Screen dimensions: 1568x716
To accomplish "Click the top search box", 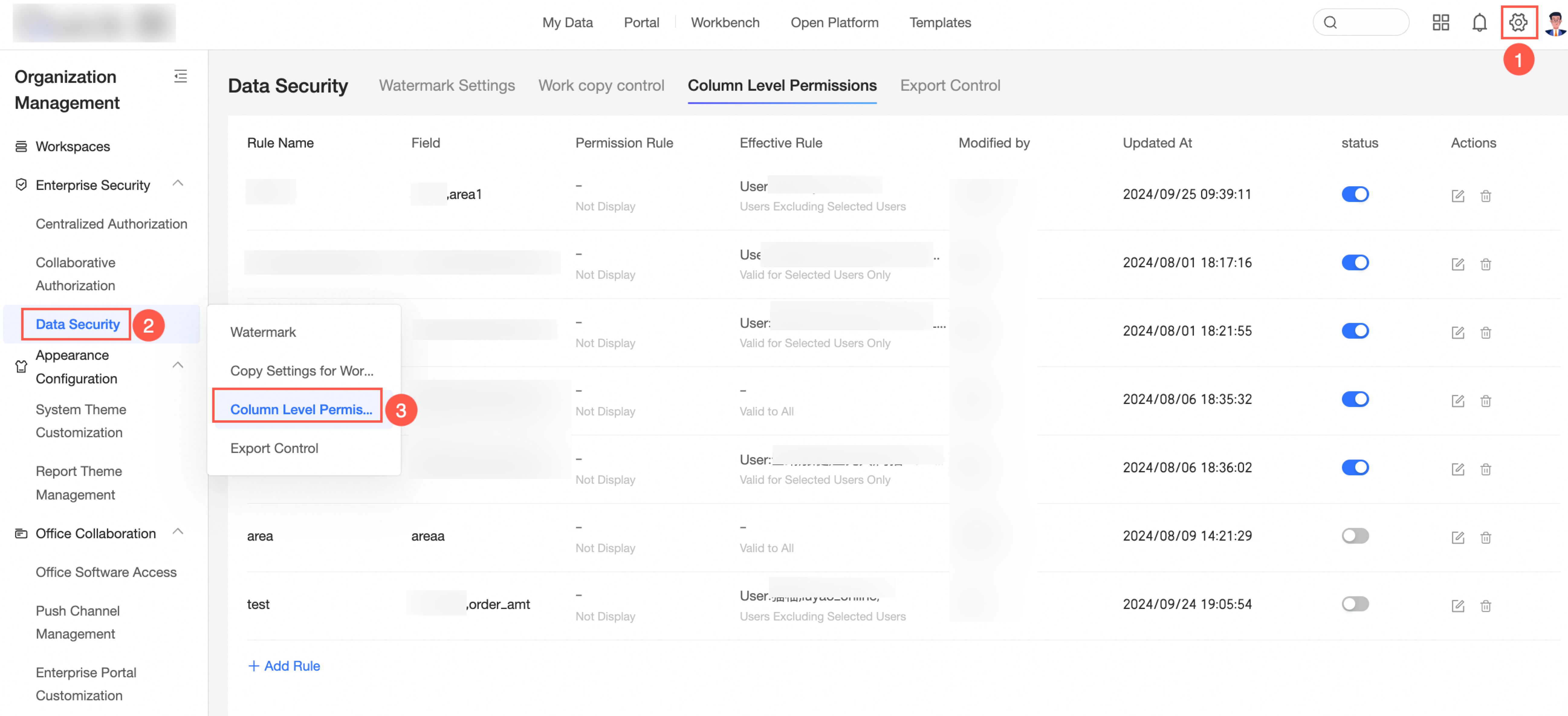I will coord(1360,23).
